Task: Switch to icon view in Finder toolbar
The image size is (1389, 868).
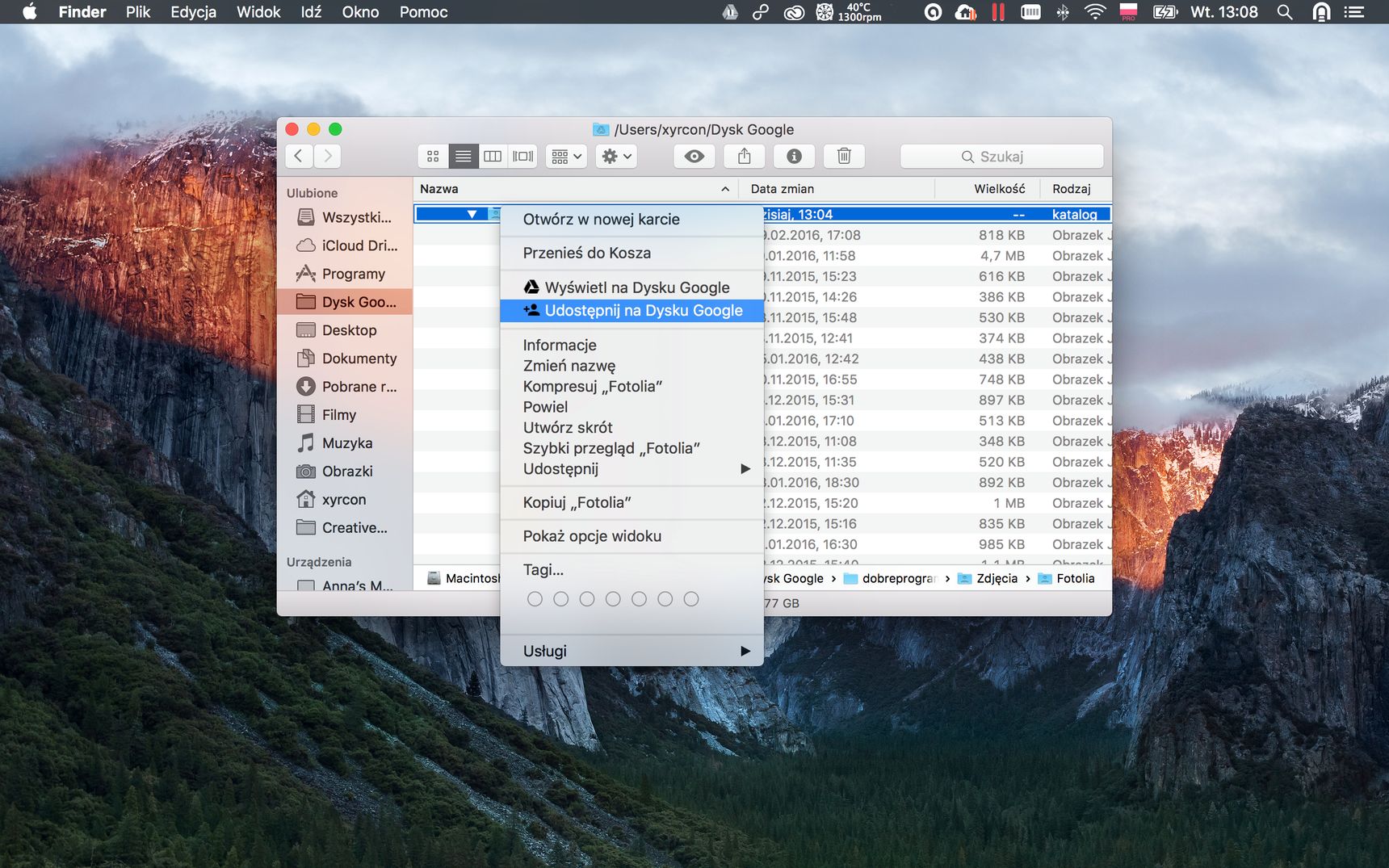Action: pyautogui.click(x=433, y=156)
